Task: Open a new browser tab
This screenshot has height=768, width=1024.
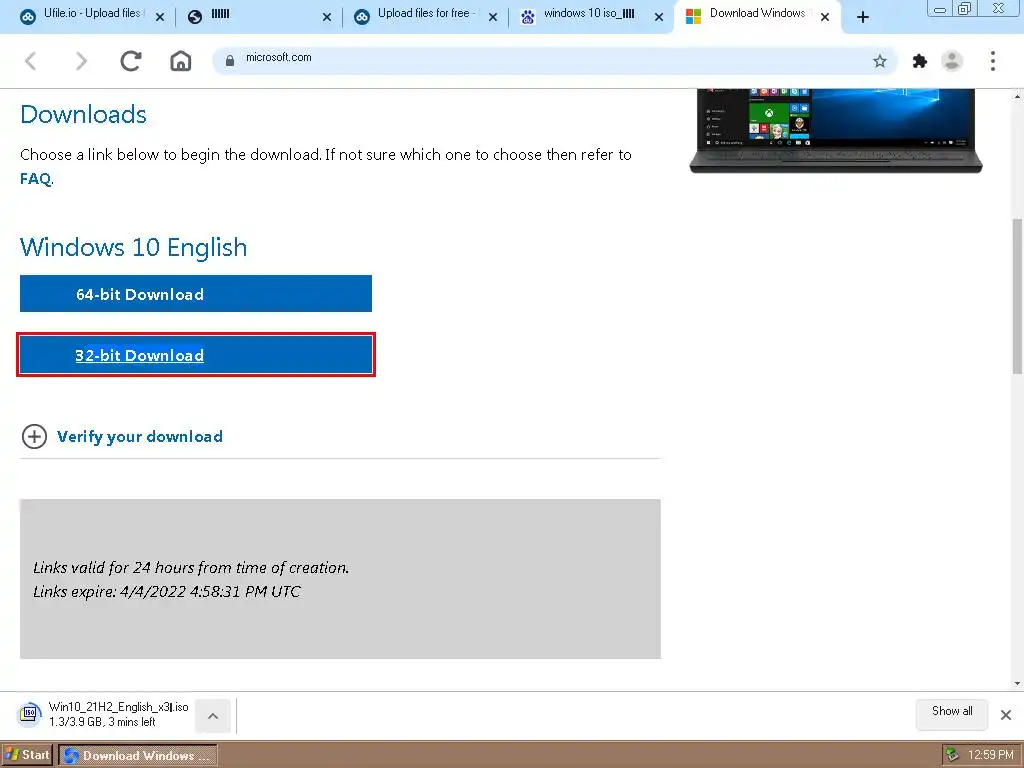Action: pyautogui.click(x=863, y=17)
